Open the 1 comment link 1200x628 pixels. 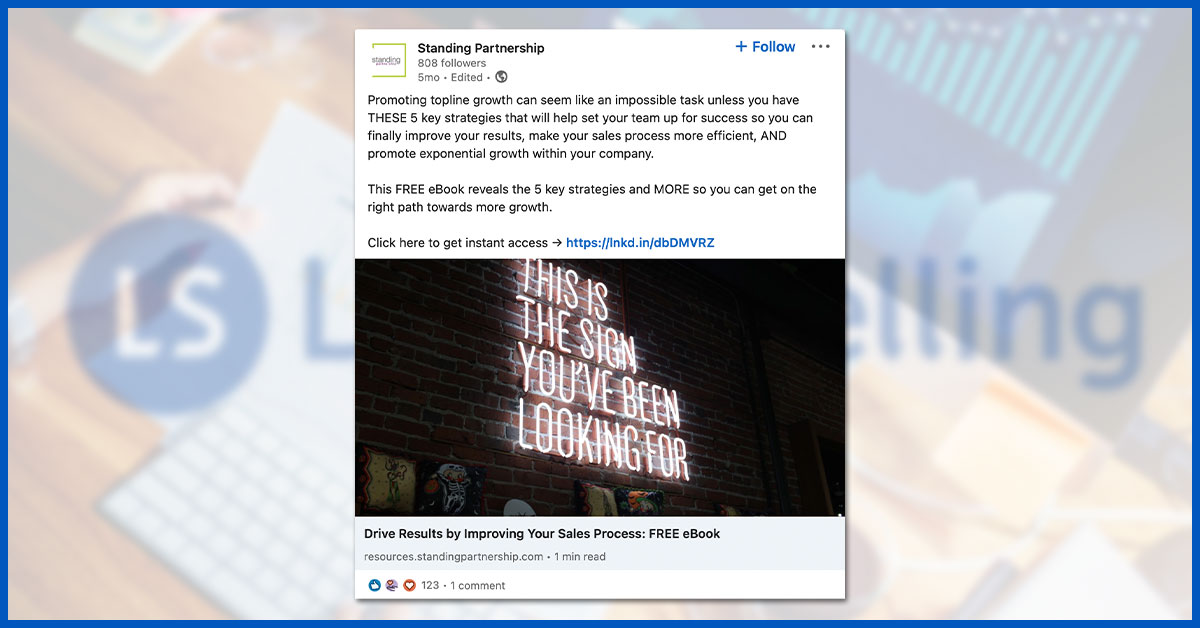478,586
